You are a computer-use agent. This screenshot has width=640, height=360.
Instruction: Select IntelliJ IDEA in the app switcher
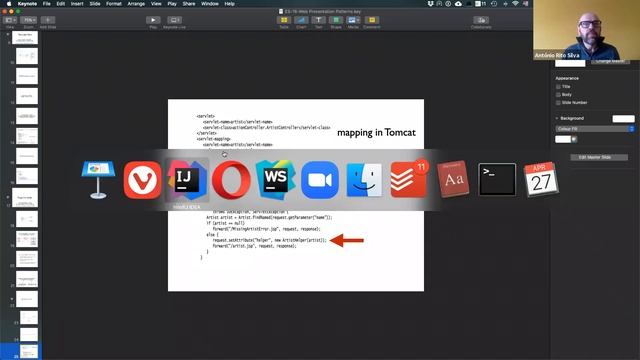187,180
